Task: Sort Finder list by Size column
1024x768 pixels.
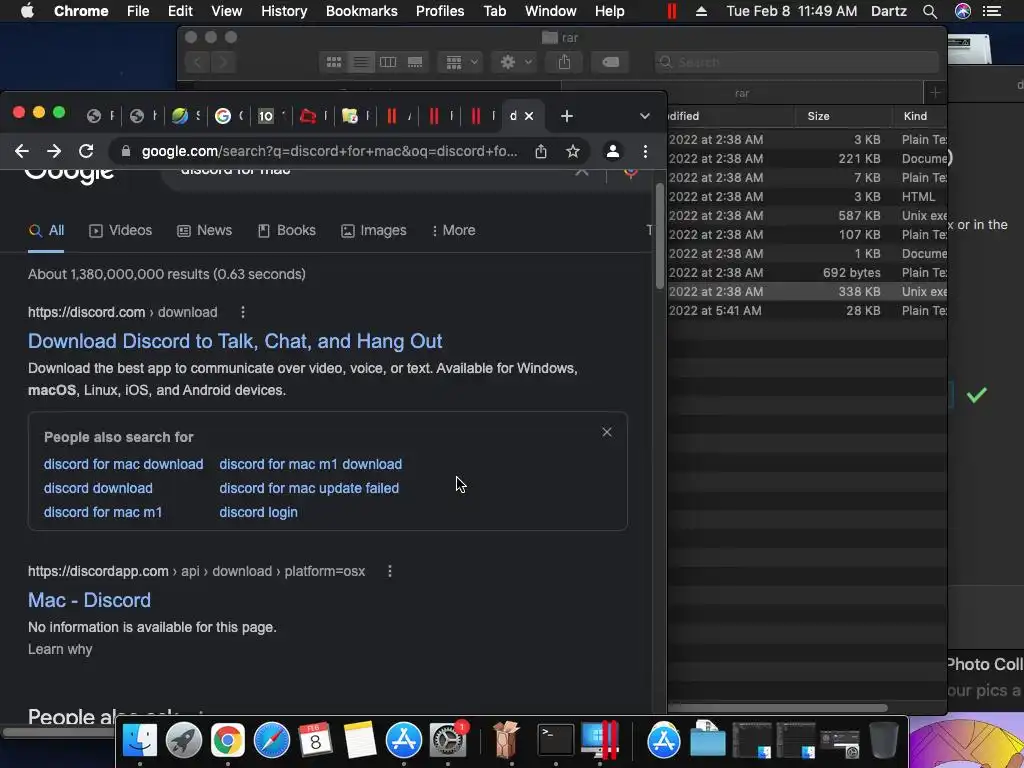Action: [844, 116]
